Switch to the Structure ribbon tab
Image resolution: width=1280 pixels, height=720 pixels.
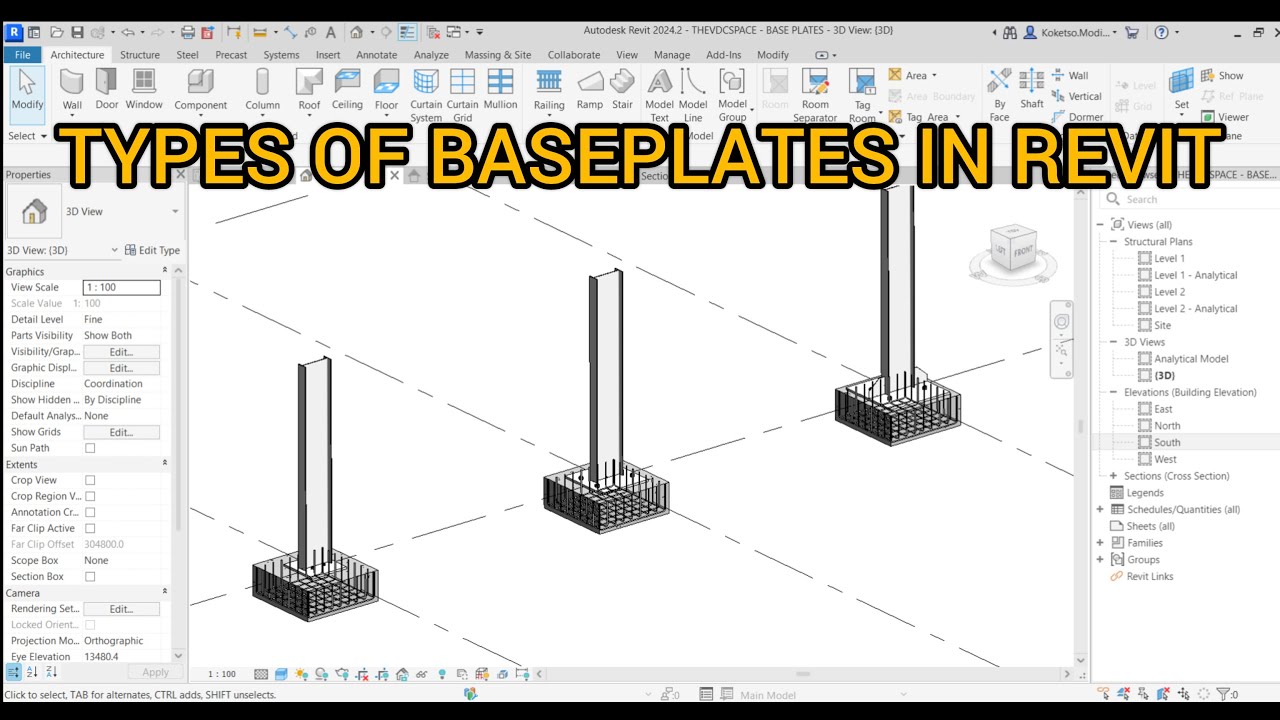[140, 55]
